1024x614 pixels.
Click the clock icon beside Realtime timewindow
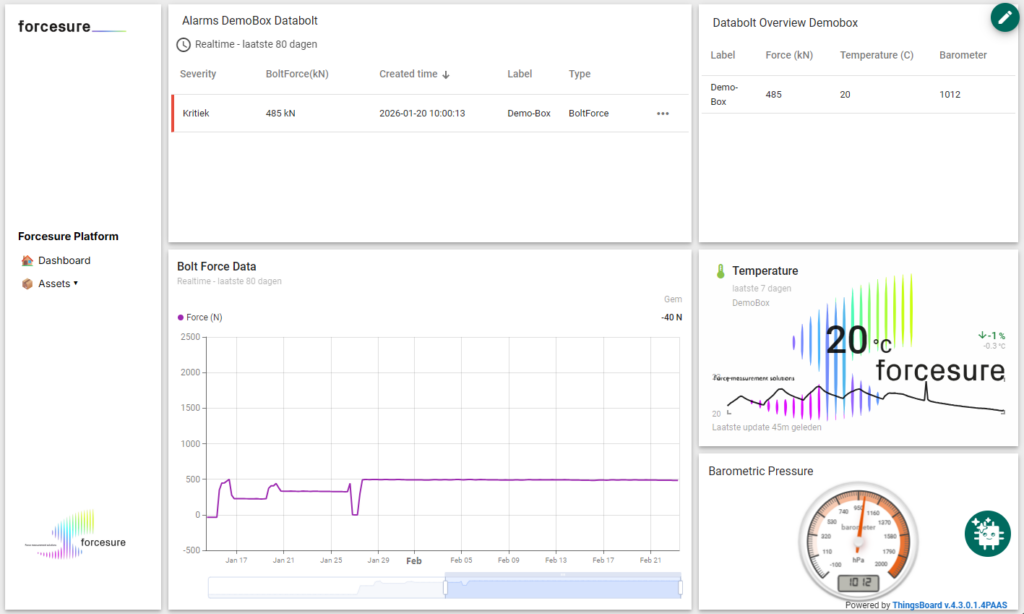[x=183, y=44]
